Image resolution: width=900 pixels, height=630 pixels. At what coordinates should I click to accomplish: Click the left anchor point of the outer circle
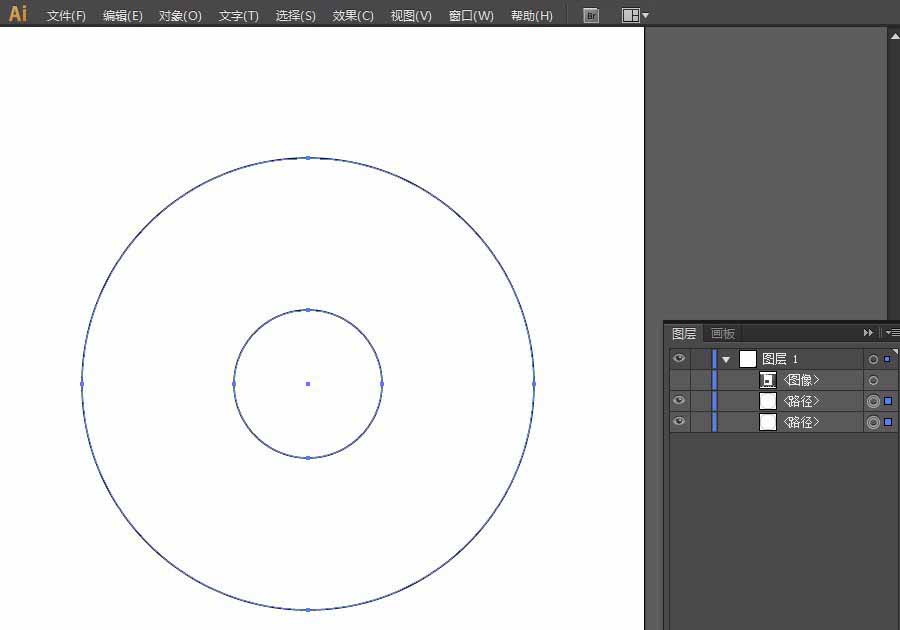pyautogui.click(x=82, y=384)
